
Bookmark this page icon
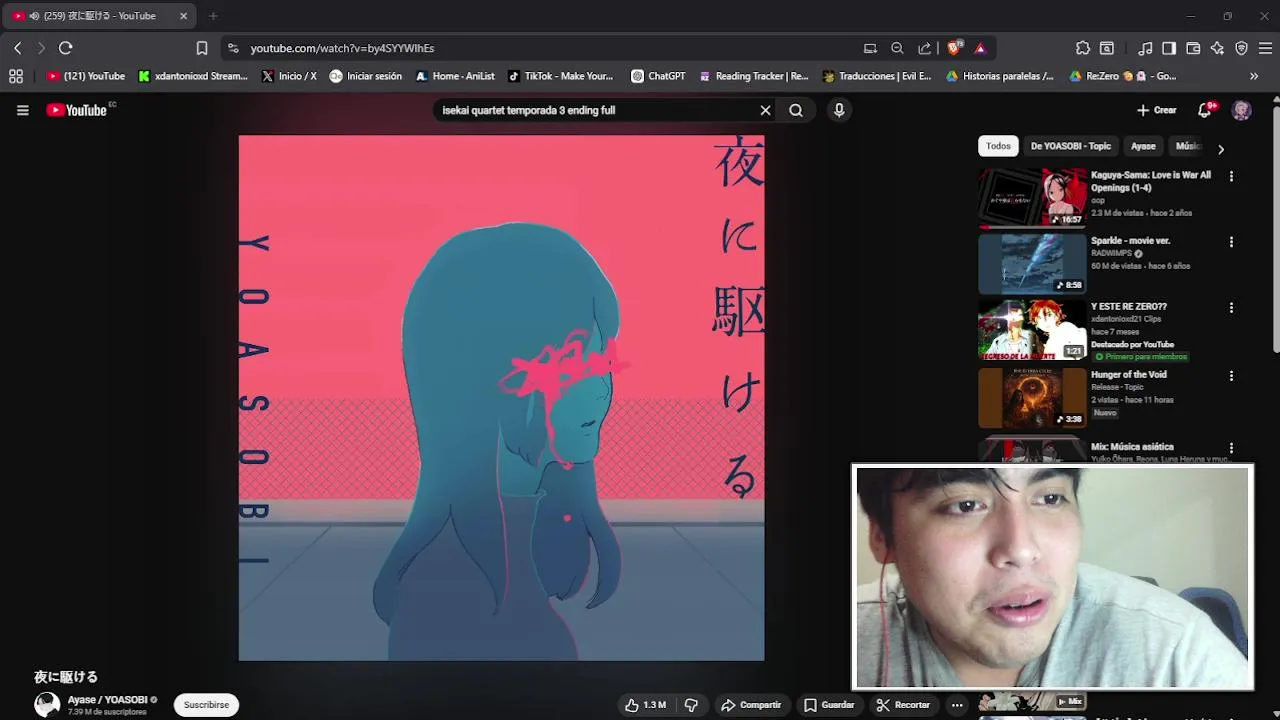pos(202,48)
